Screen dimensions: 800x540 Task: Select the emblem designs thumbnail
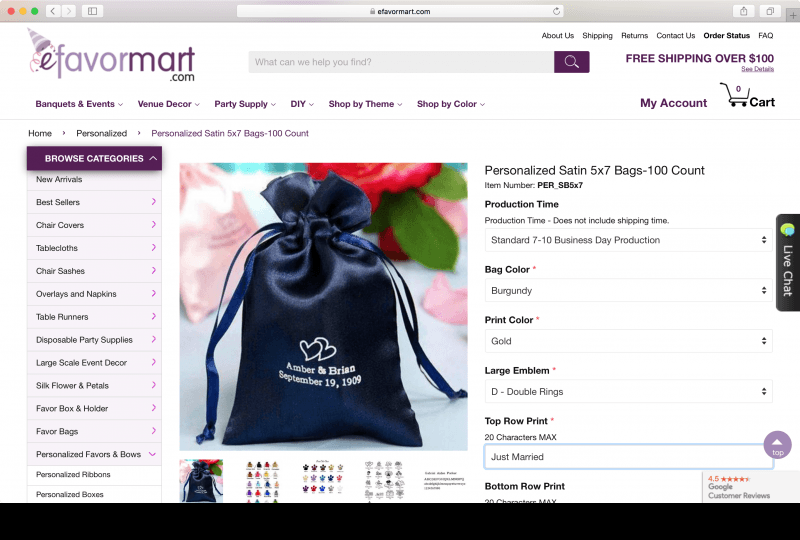tap(384, 481)
